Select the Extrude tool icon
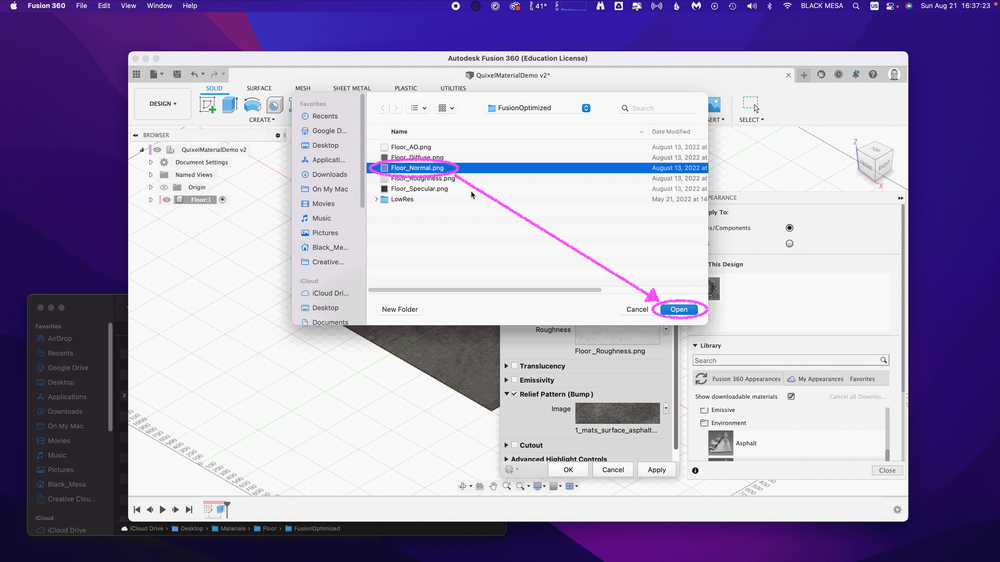The image size is (1000, 562). point(230,105)
